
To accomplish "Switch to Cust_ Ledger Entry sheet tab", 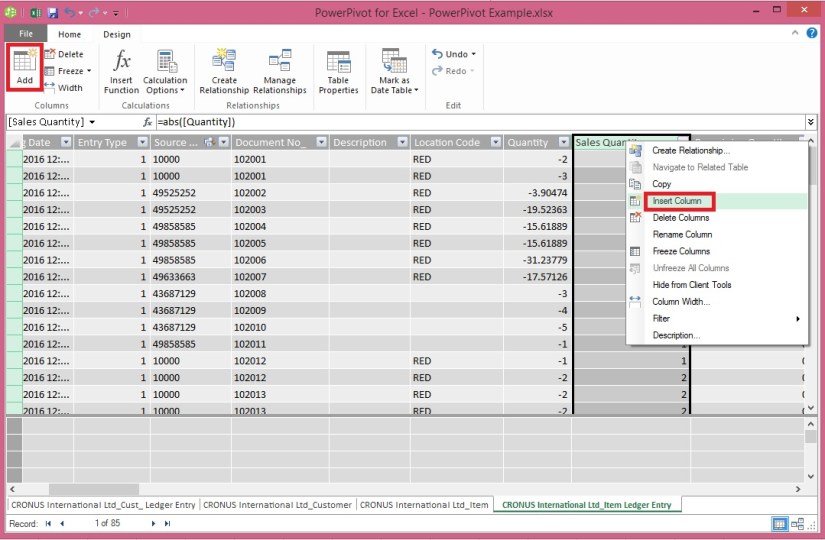I will point(103,505).
